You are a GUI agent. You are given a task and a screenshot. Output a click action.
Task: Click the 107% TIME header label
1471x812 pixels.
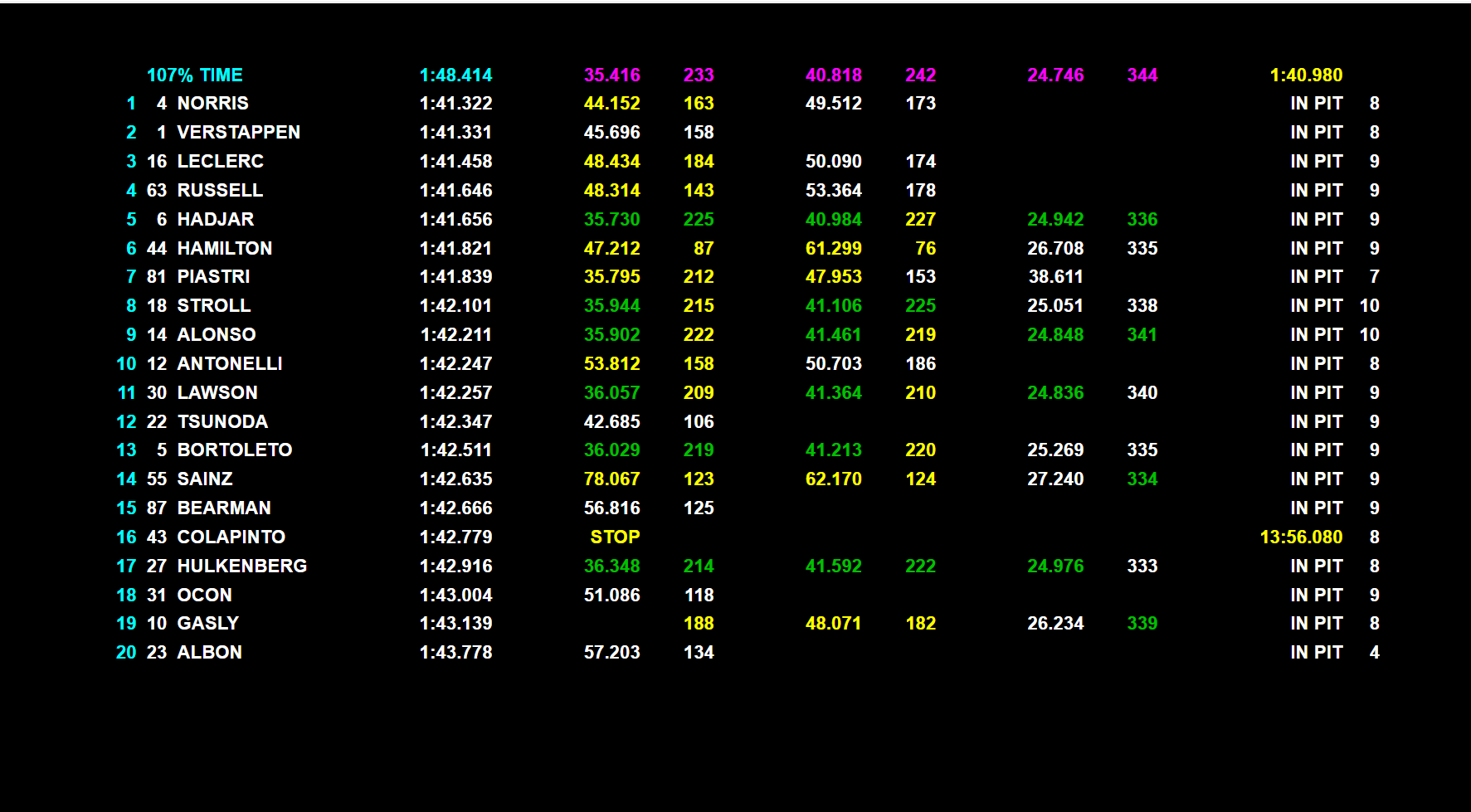194,75
